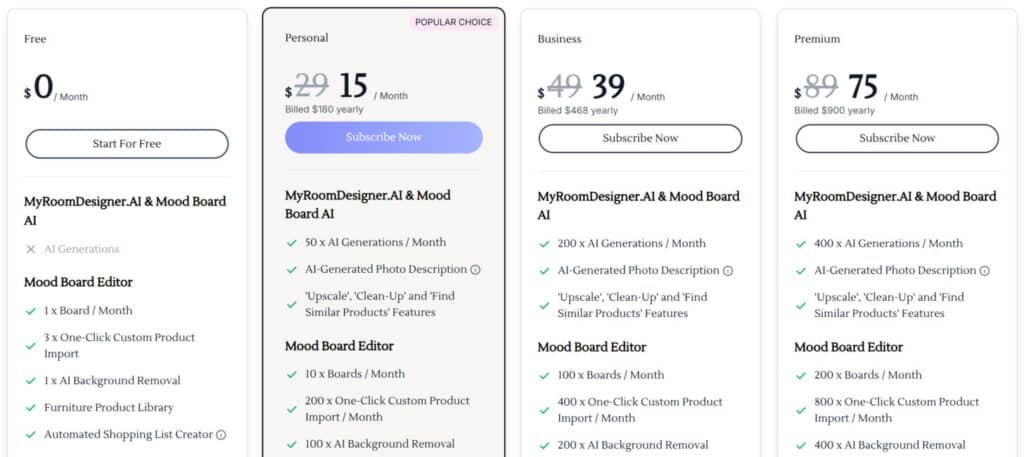Image resolution: width=1024 pixels, height=457 pixels.
Task: Click the Free plan title
Action: tap(35, 39)
